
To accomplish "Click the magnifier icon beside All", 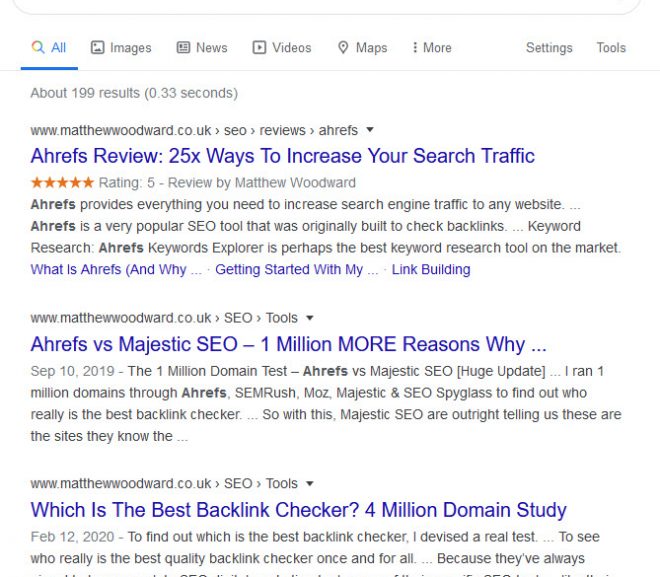I will (38, 47).
